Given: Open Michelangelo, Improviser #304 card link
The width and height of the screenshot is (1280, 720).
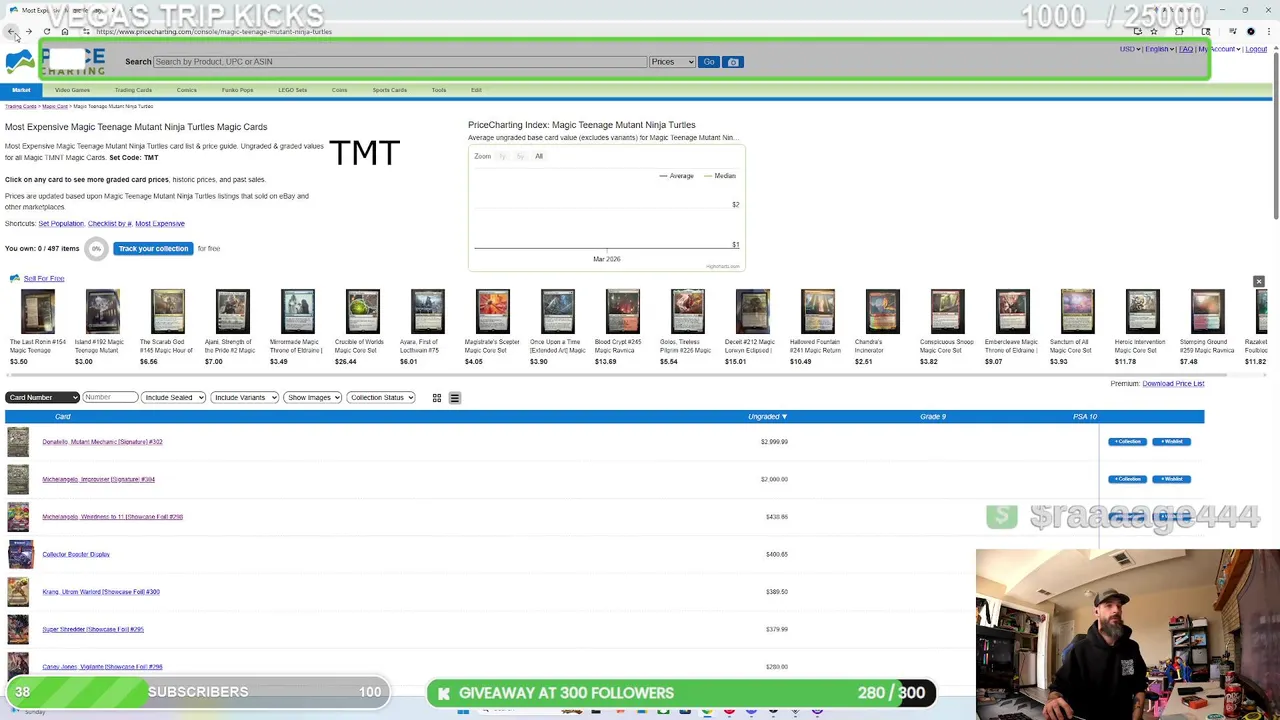Looking at the screenshot, I should 98,480.
